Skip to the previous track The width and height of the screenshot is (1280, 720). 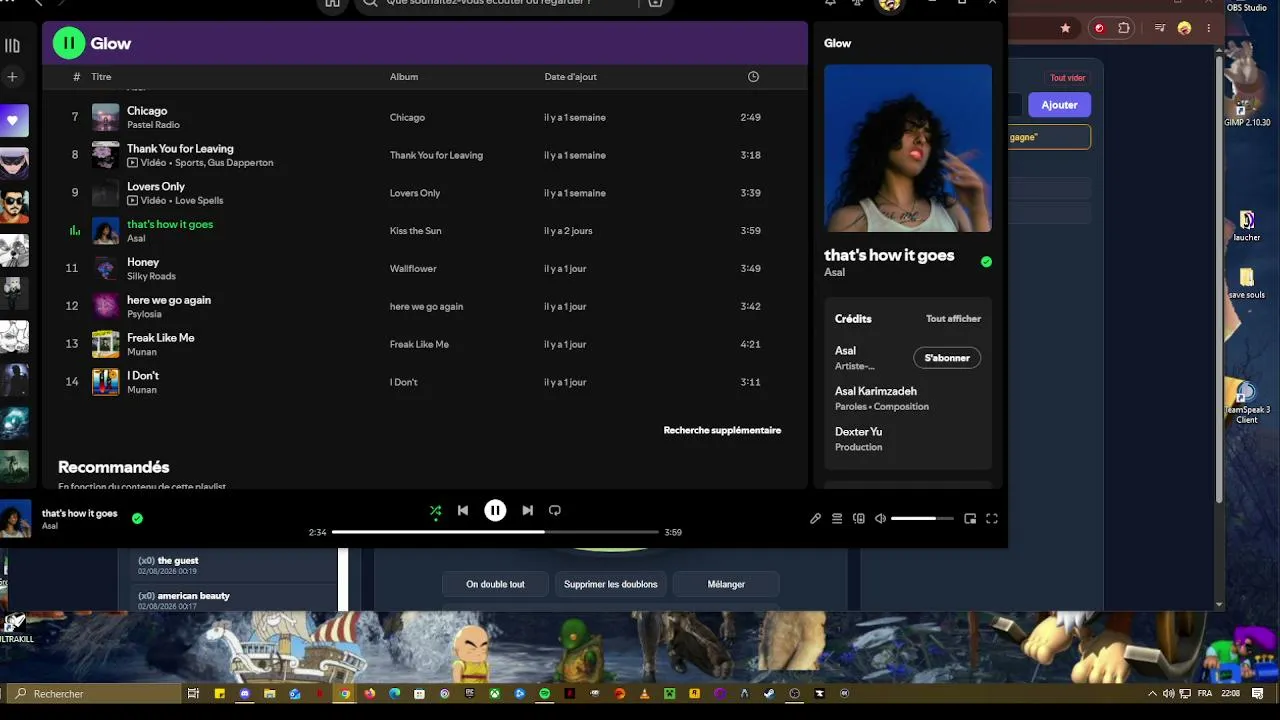[463, 510]
